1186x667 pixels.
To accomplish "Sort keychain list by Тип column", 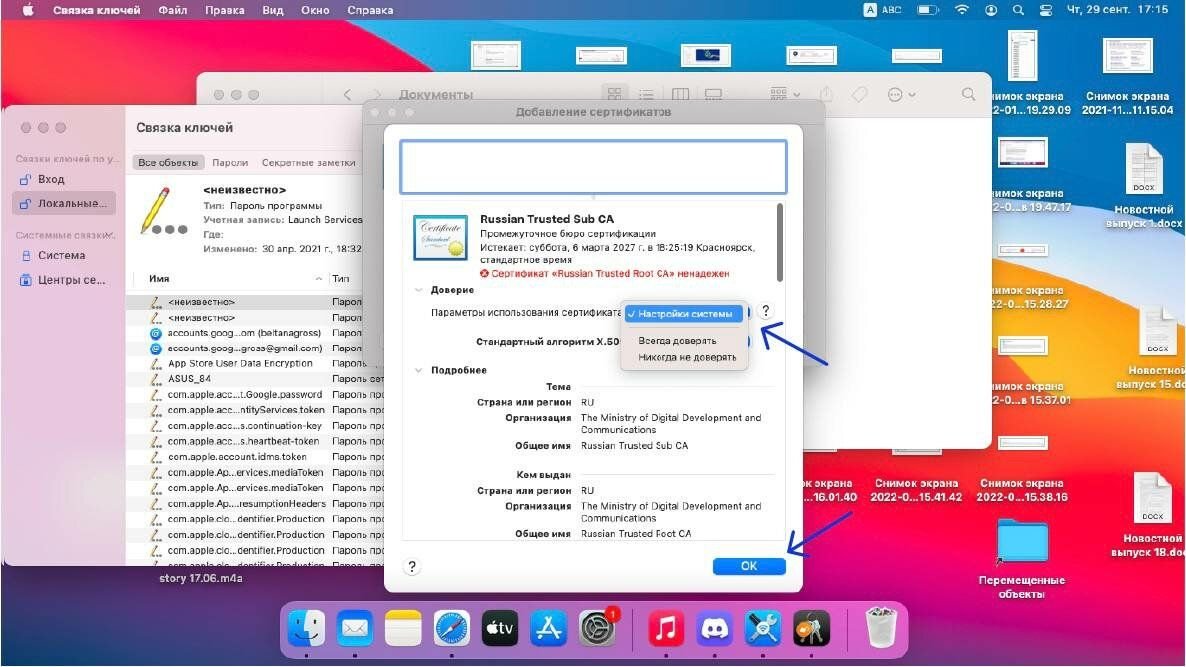I will [340, 279].
